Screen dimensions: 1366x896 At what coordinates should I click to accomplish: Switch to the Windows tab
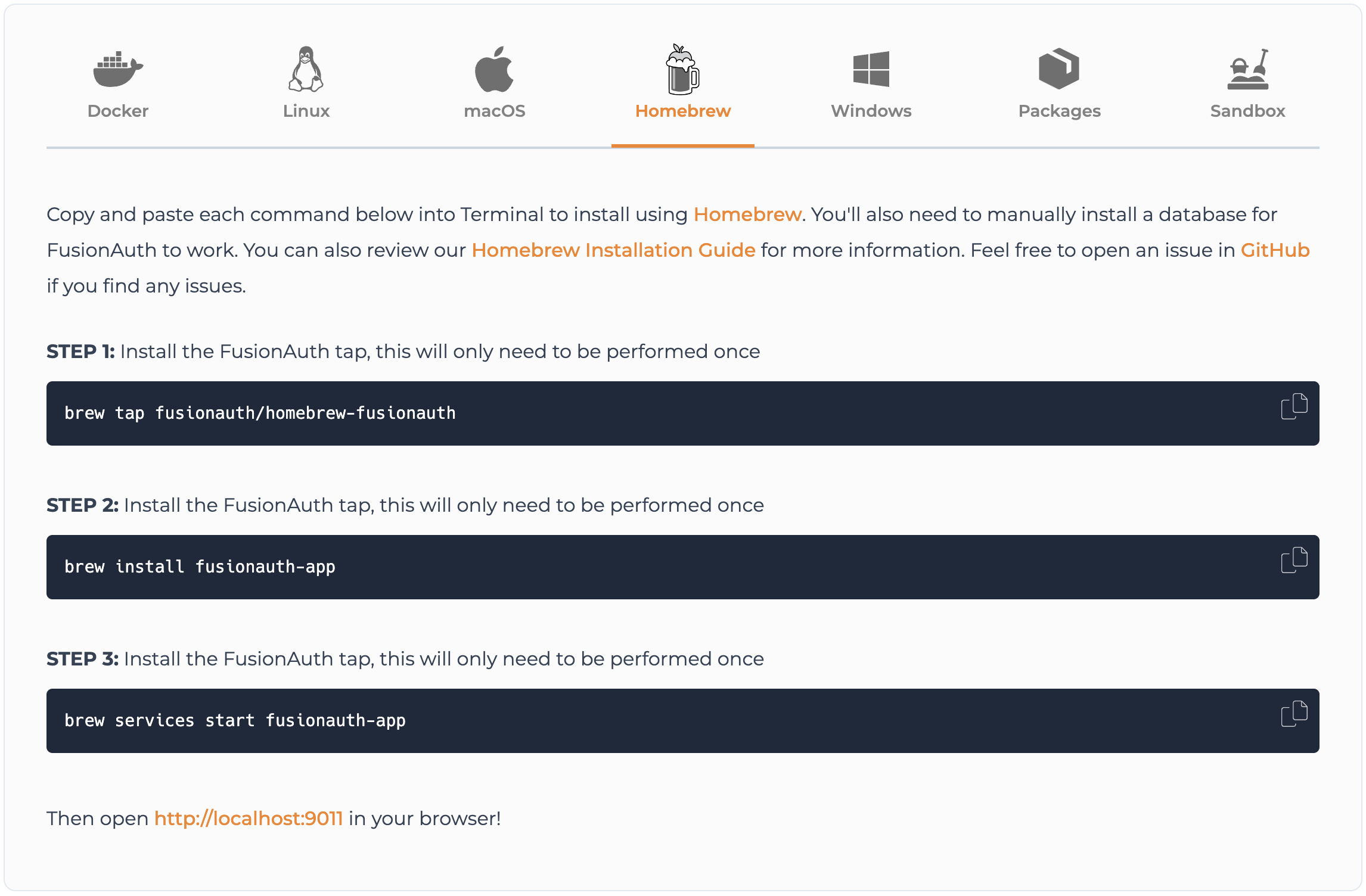[x=871, y=111]
